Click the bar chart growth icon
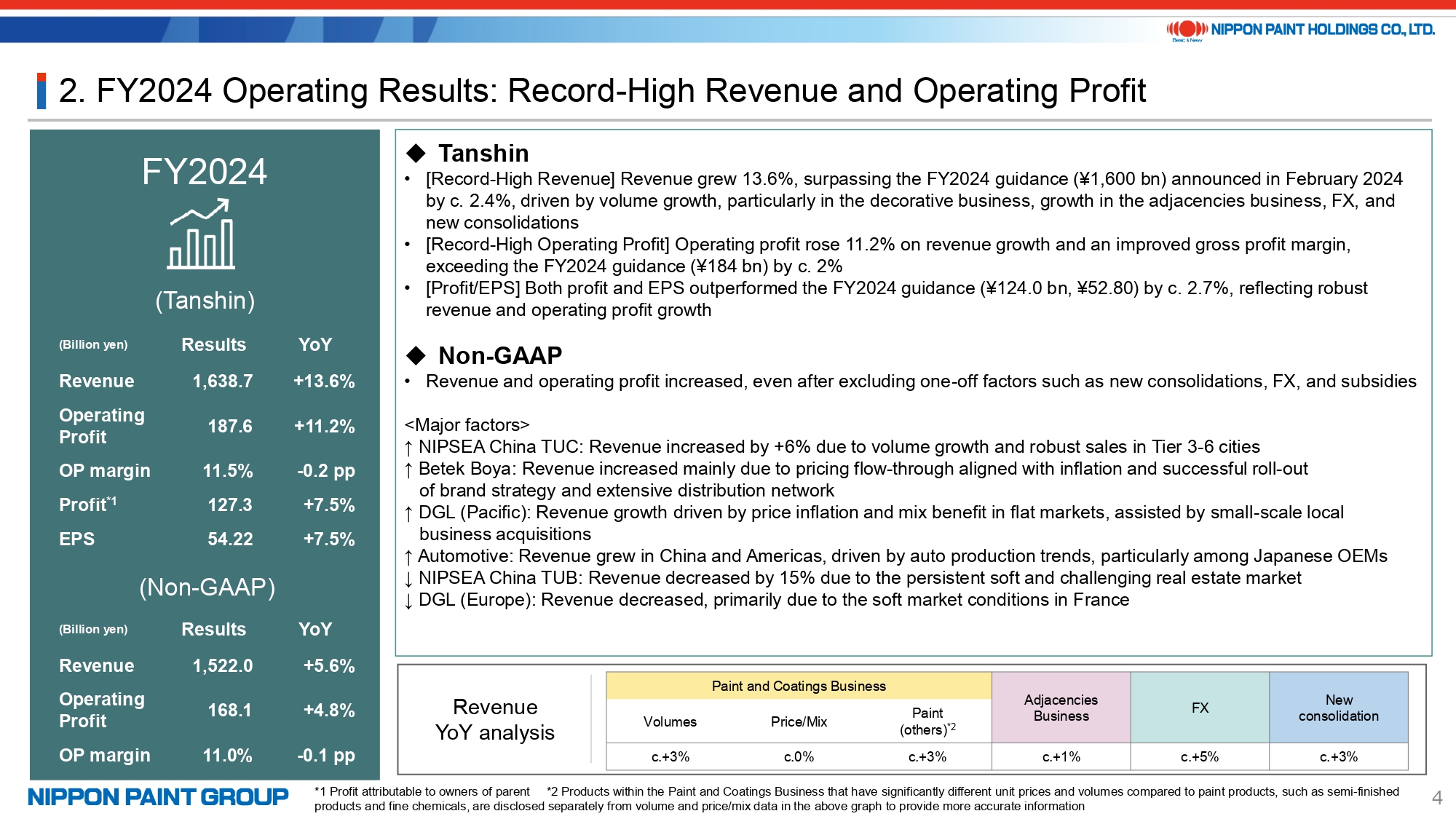Viewport: 1456px width, 819px height. point(202,234)
